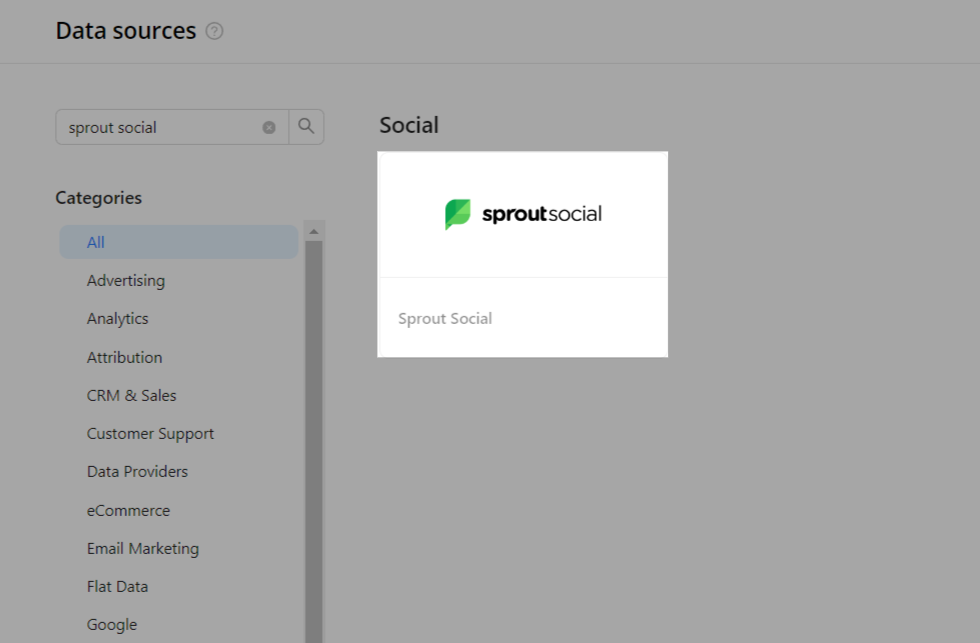Select the All category

179,242
